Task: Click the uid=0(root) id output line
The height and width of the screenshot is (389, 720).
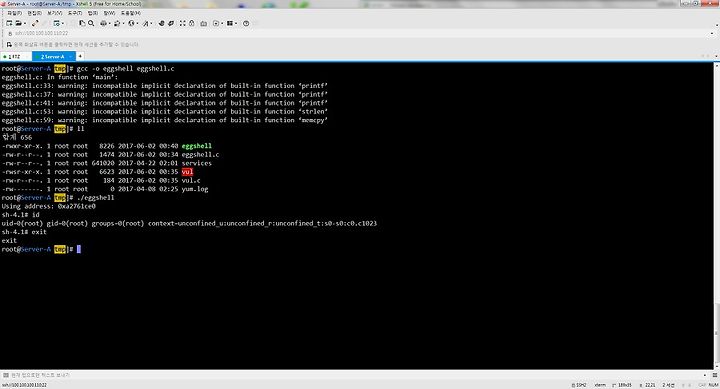Action: coord(189,223)
